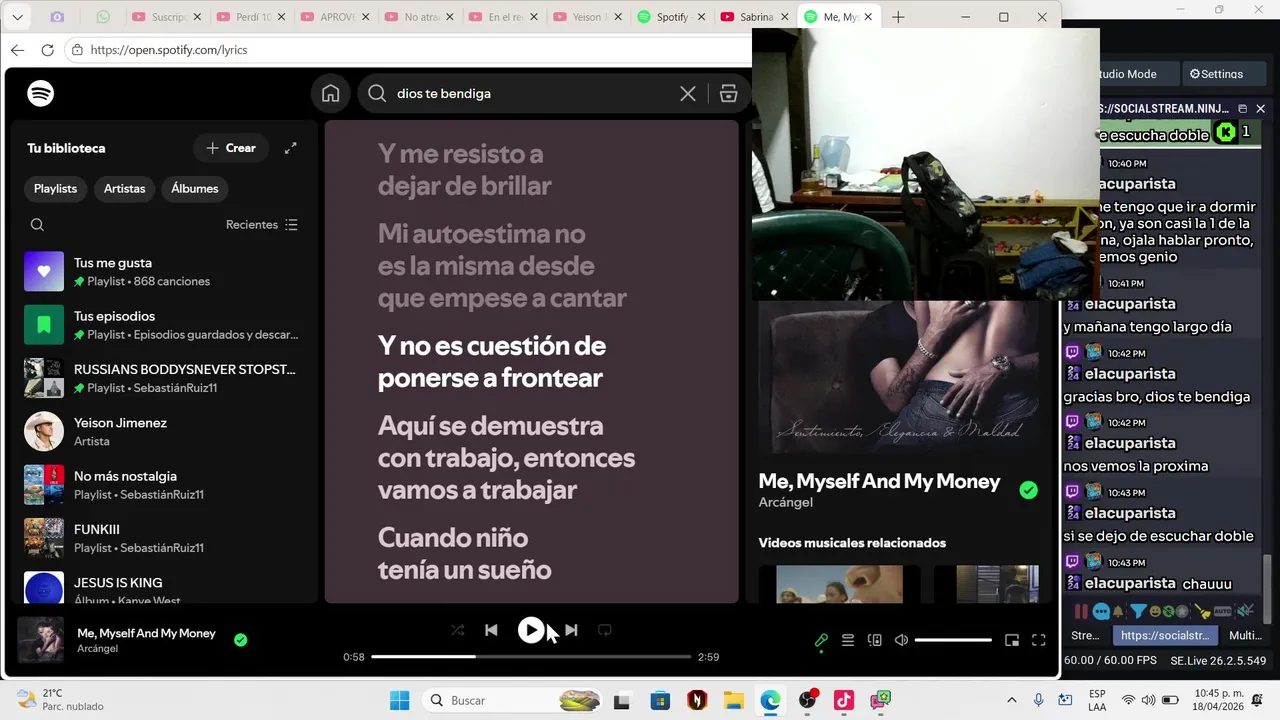Open OBS Studio from taskbar

807,700
